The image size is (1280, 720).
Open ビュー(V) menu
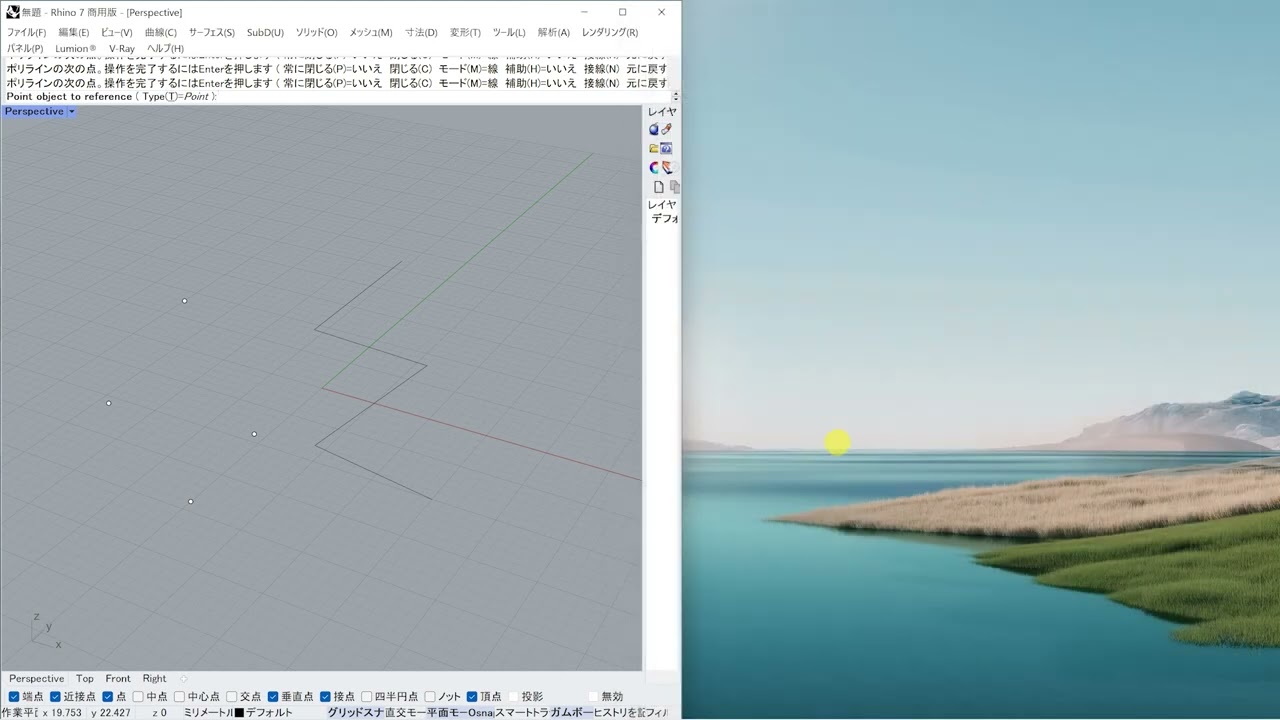116,32
